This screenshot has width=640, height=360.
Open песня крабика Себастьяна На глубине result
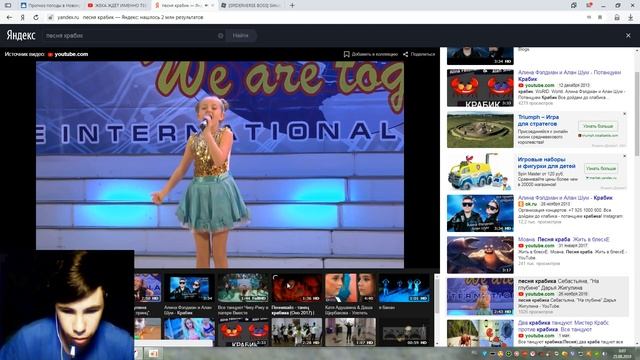[558, 284]
